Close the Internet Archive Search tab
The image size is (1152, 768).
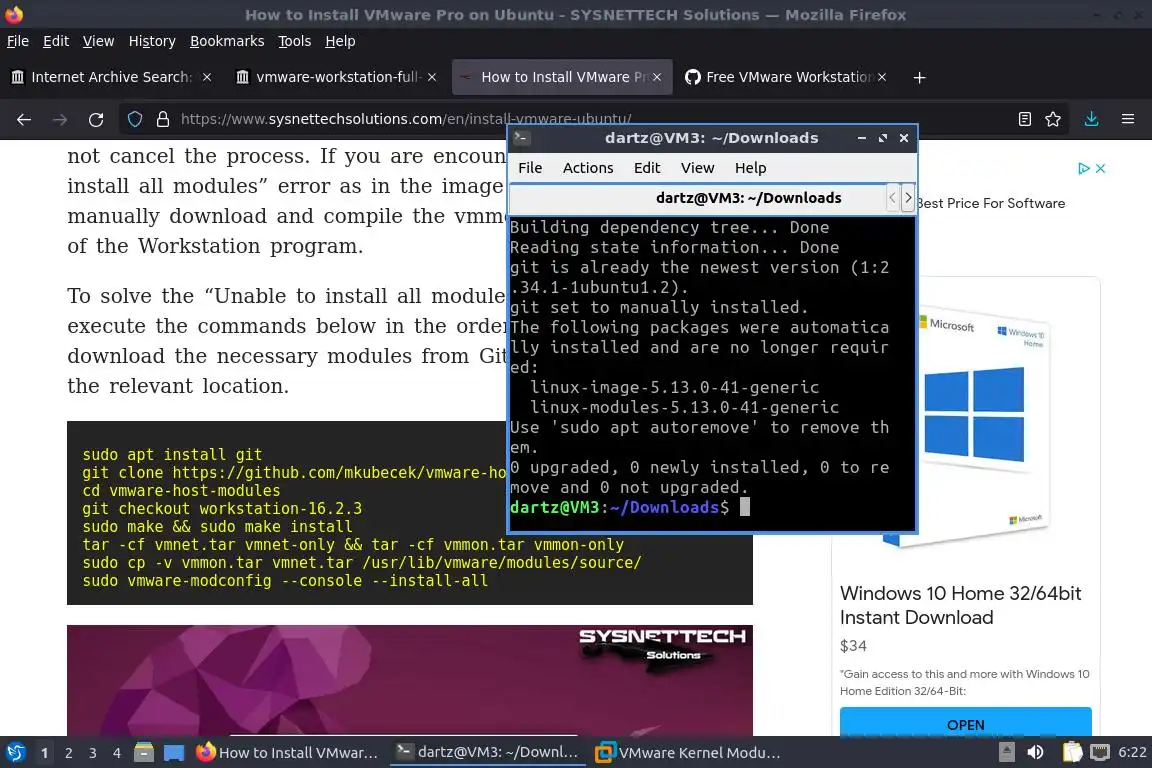pos(207,77)
